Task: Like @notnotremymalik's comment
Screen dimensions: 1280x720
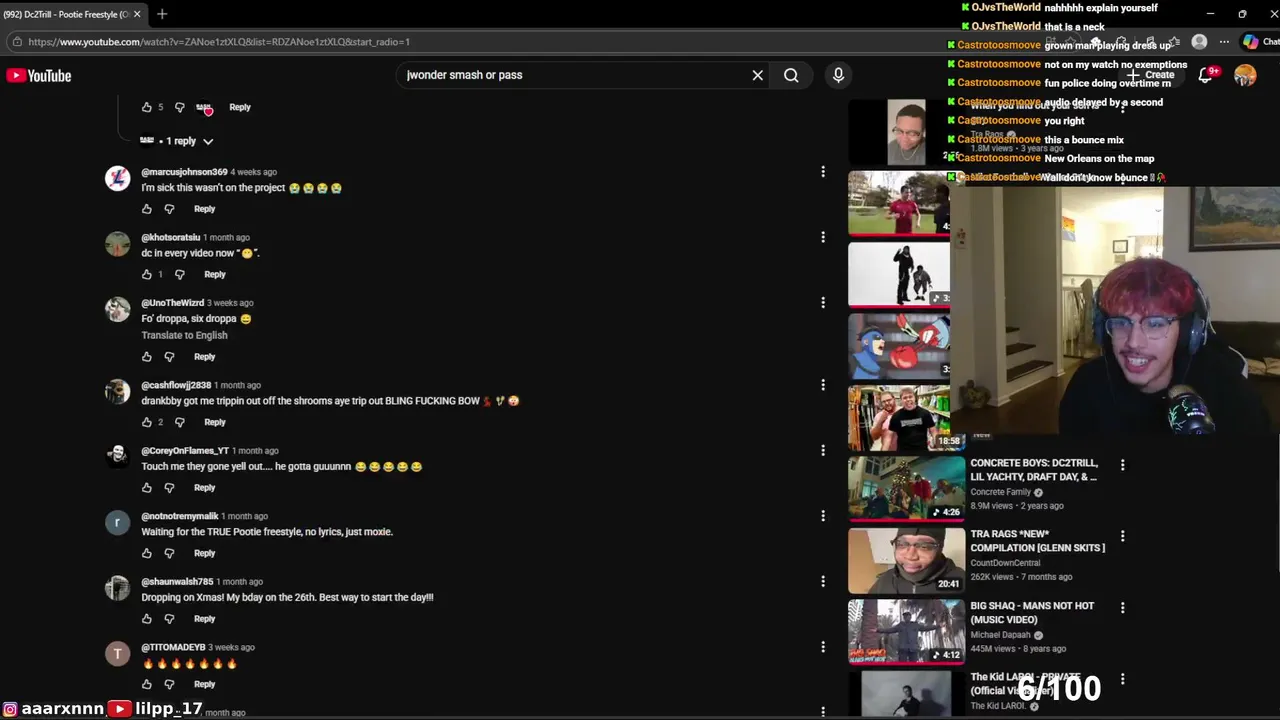Action: 147,553
